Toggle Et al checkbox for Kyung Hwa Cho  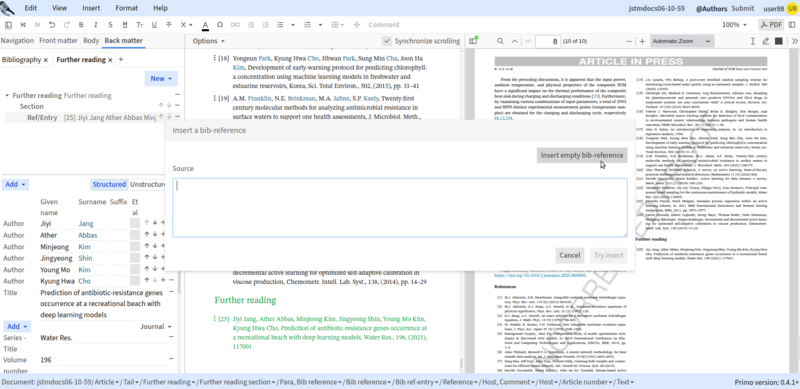(x=135, y=281)
